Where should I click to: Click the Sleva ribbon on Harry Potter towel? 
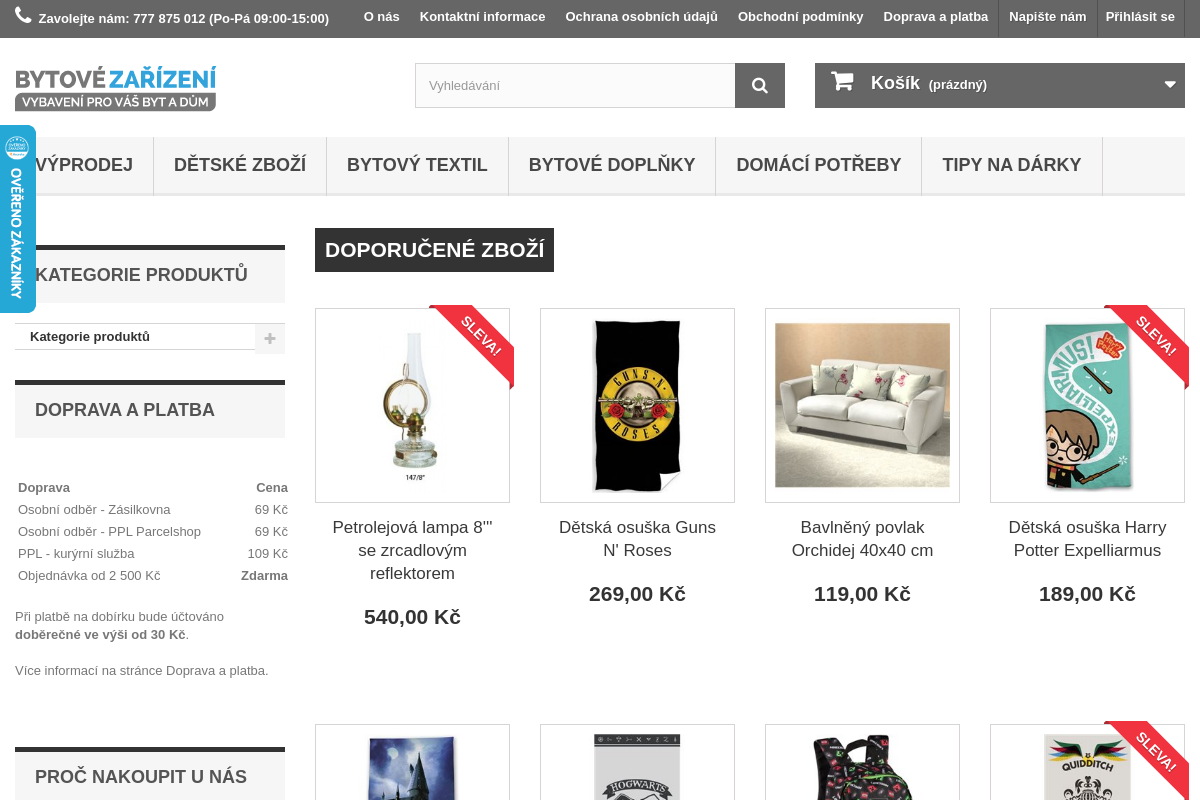(x=1149, y=344)
